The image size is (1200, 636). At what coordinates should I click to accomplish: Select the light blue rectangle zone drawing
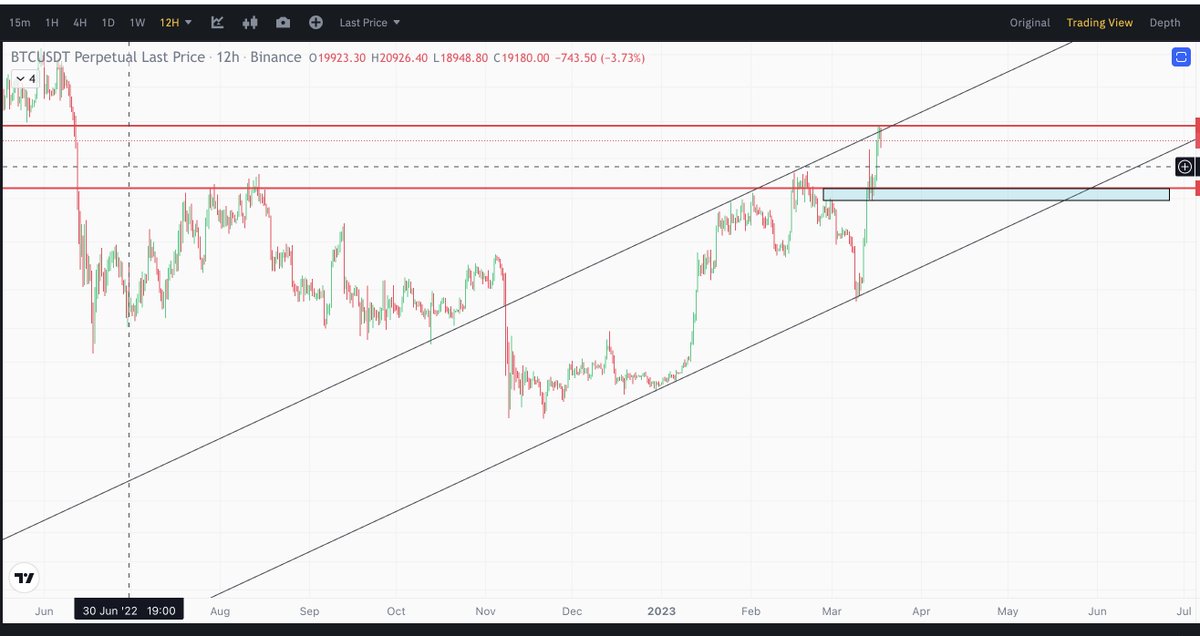coord(996,195)
